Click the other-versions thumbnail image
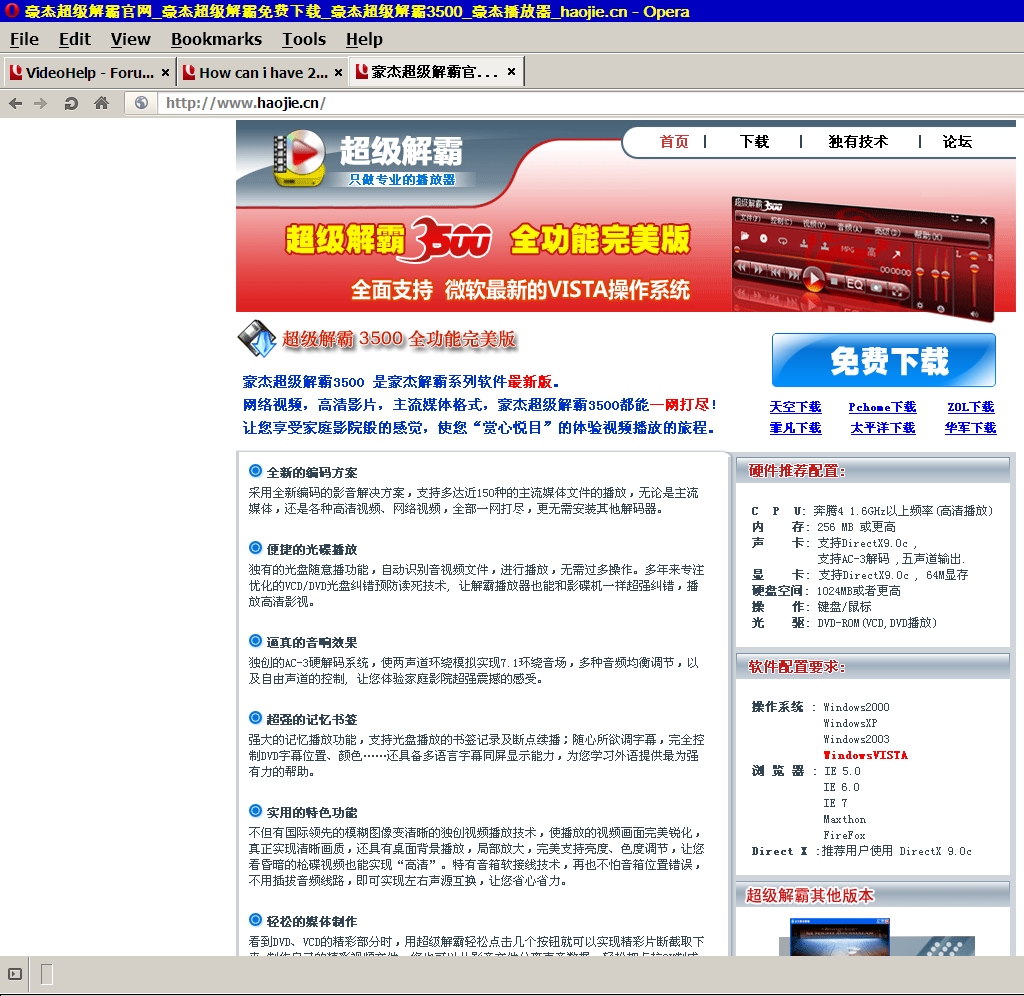This screenshot has width=1024, height=996. (840, 937)
